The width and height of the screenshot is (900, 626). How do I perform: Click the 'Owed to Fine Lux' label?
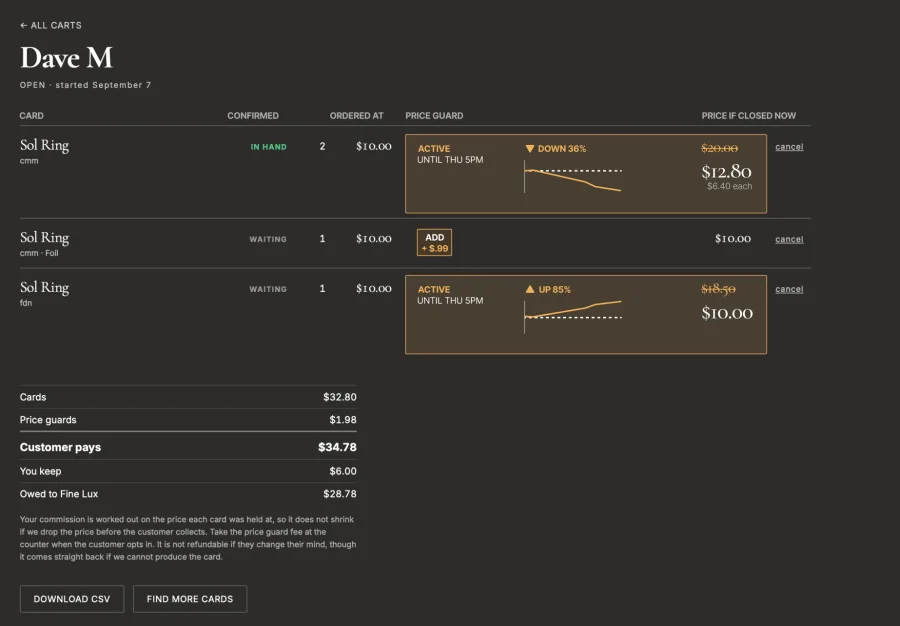pos(59,494)
